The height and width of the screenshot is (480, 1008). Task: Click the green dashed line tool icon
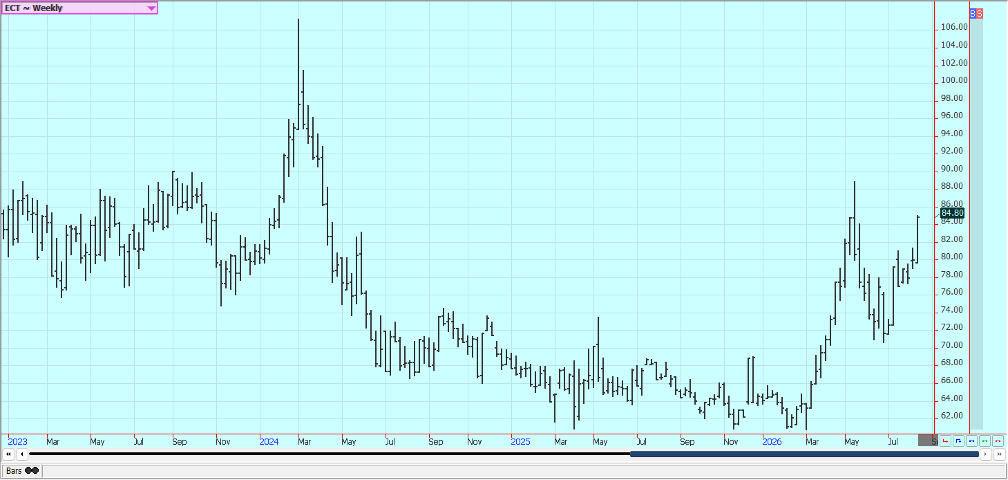(984, 441)
